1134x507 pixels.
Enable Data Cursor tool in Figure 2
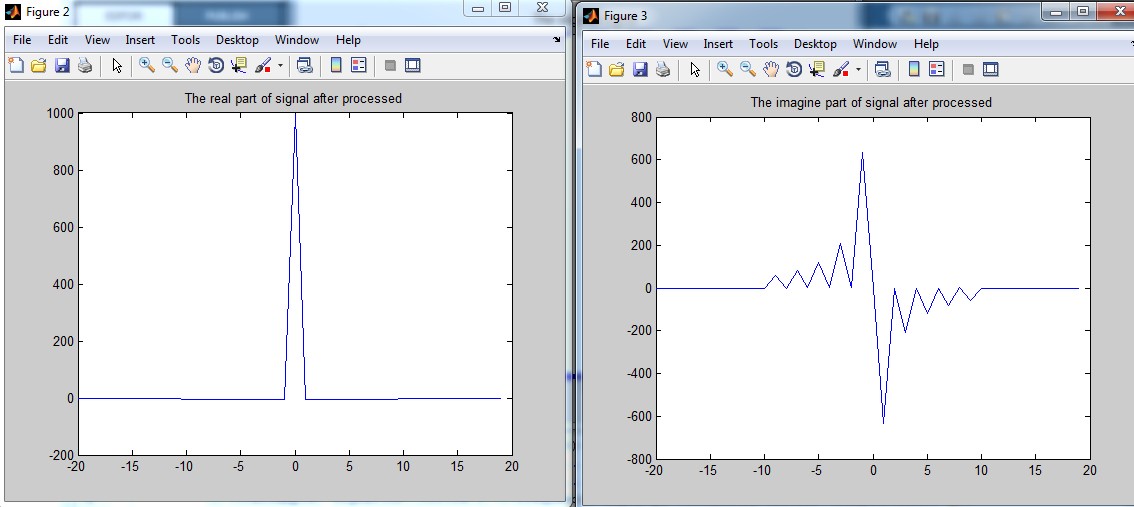point(239,66)
